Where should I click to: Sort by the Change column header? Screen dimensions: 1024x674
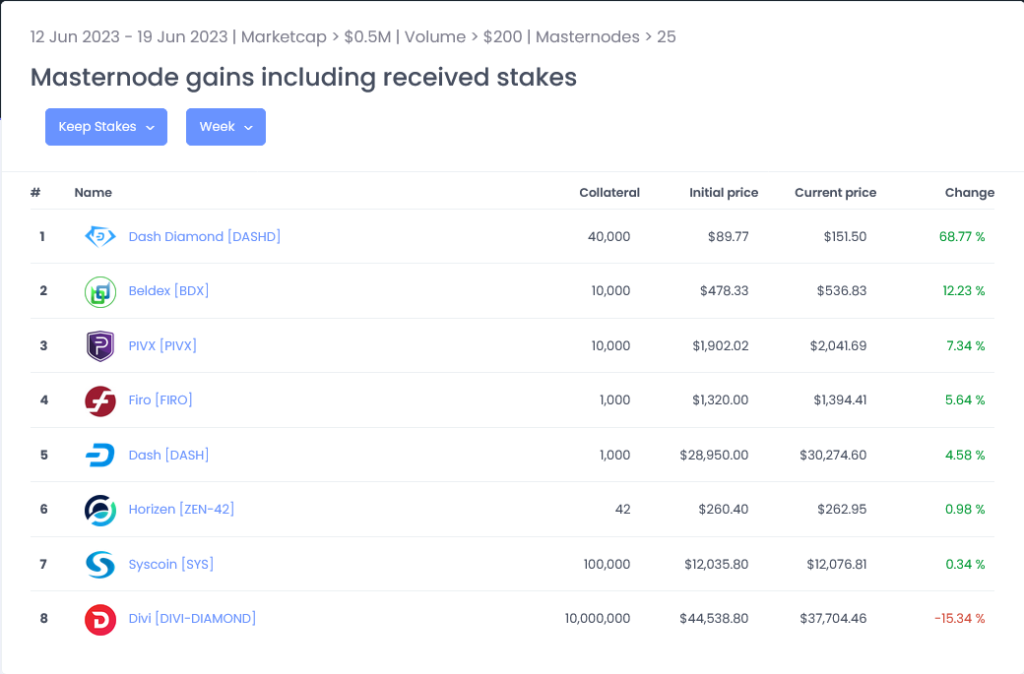click(x=969, y=193)
